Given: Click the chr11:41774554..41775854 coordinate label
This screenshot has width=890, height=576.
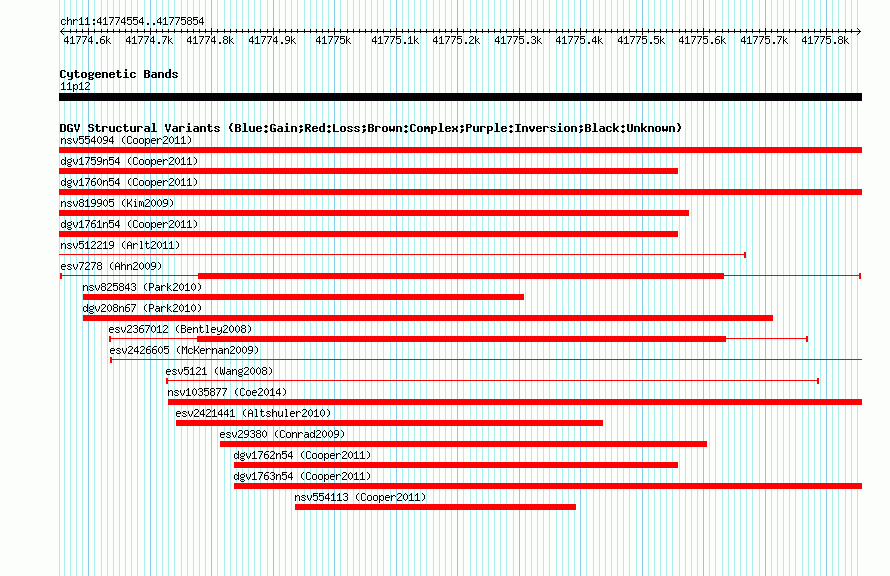Looking at the screenshot, I should 132,21.
